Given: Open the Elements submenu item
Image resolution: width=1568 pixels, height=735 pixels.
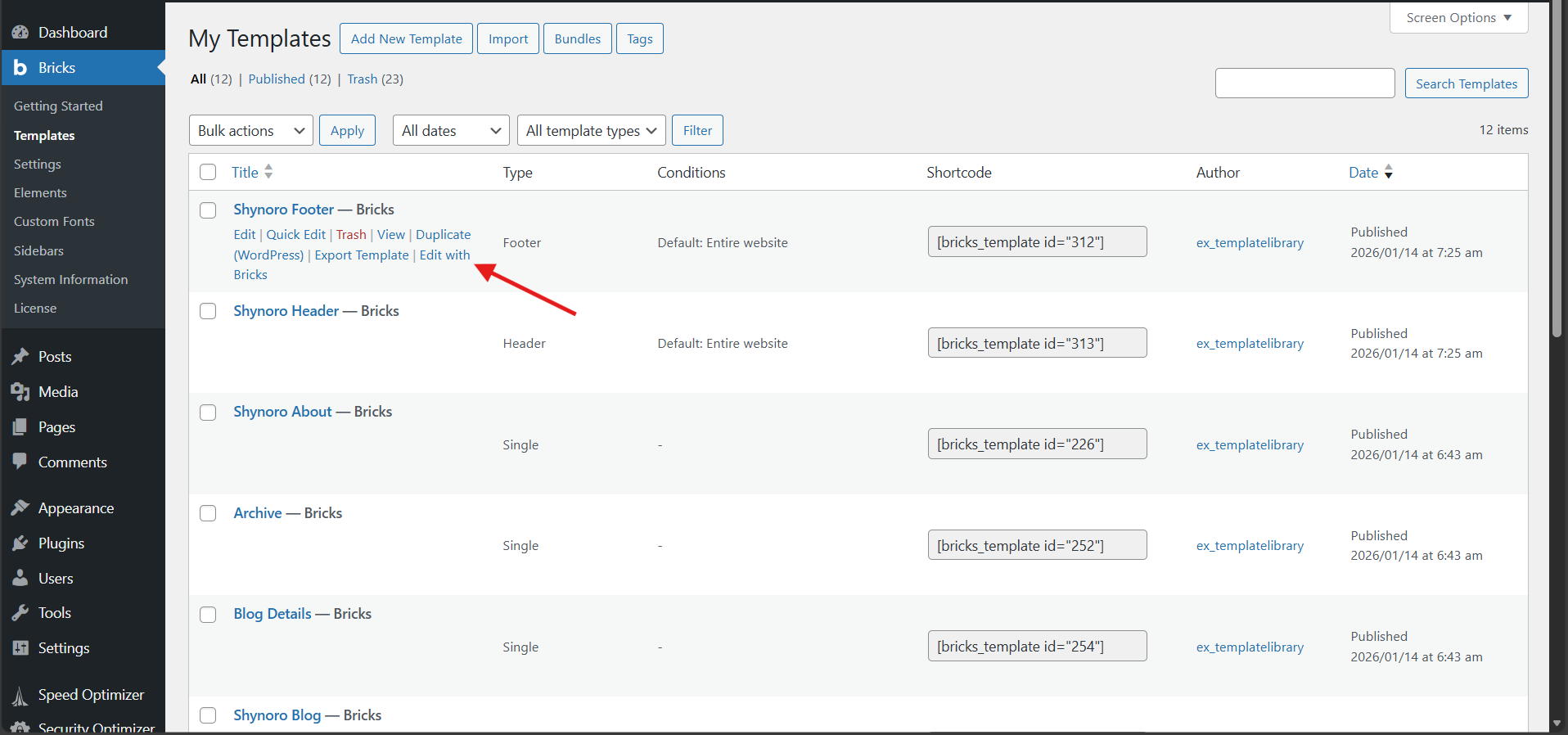Looking at the screenshot, I should click(40, 193).
